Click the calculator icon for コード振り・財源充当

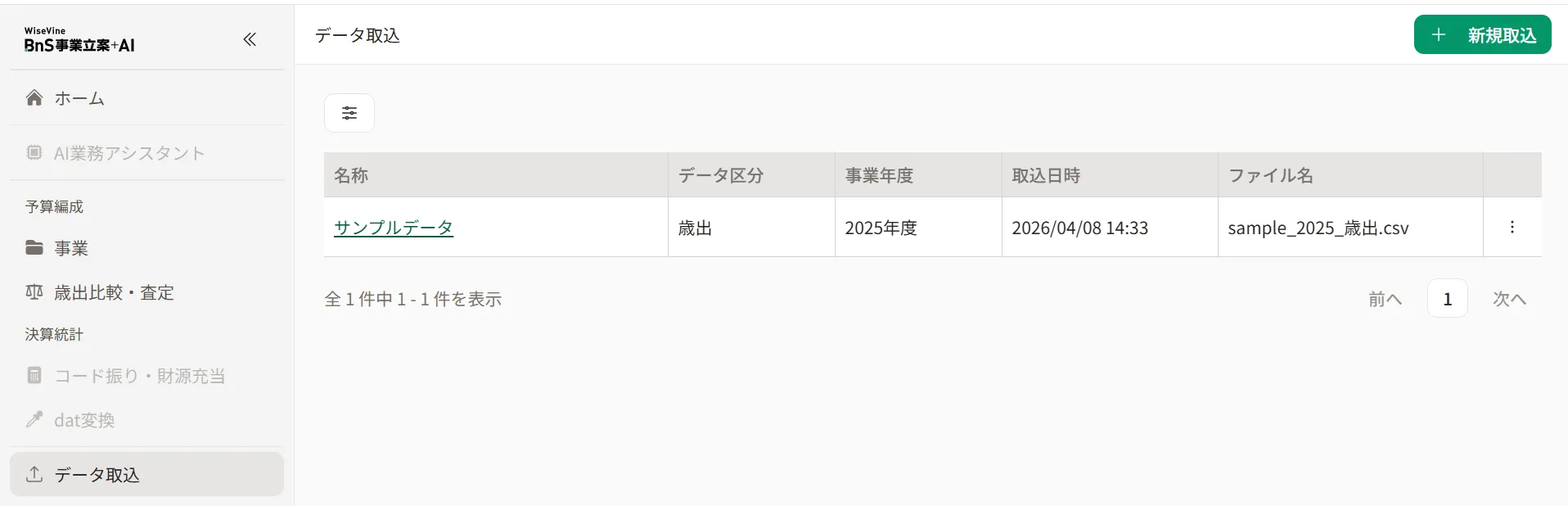[x=34, y=375]
